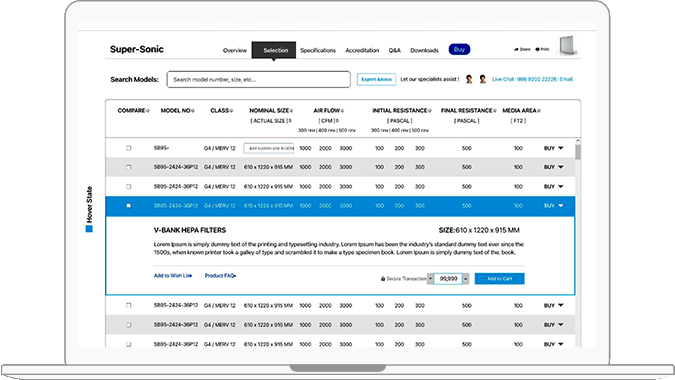
Task: Click the product thumbnail image beside Print
Action: click(x=568, y=46)
